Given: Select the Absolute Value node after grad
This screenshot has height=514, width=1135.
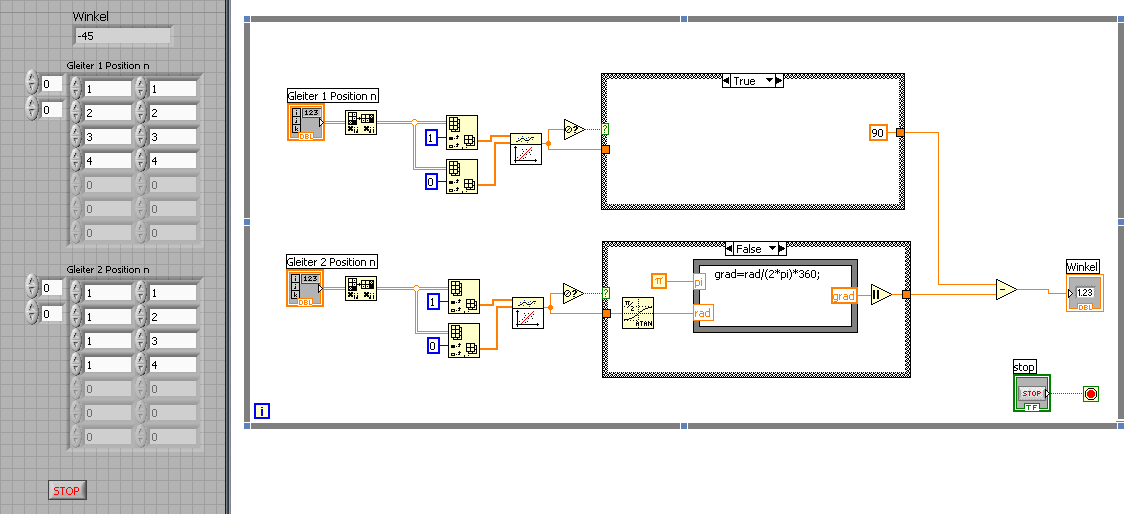Looking at the screenshot, I should (880, 295).
